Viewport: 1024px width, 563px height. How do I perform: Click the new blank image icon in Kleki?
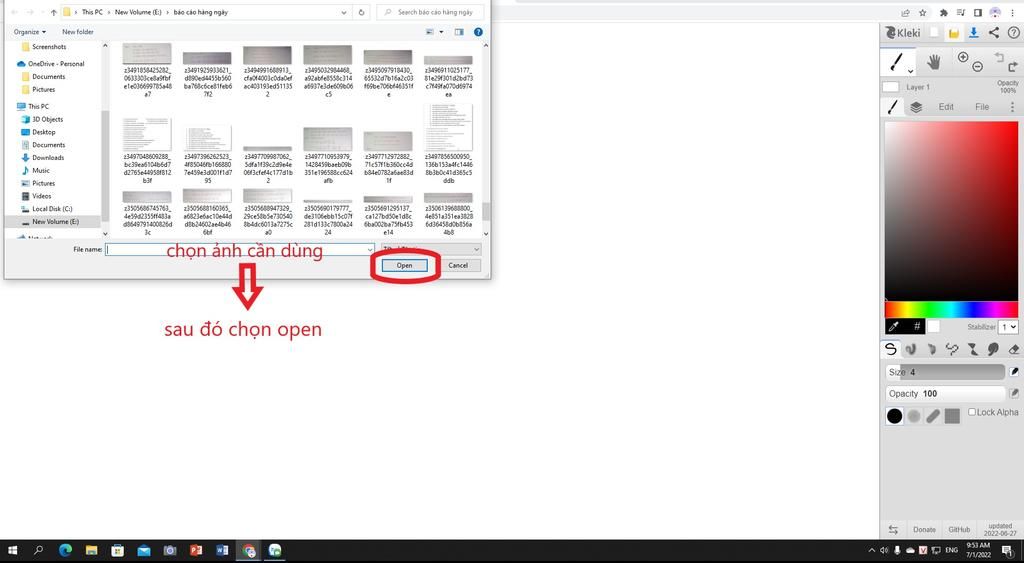pos(935,33)
